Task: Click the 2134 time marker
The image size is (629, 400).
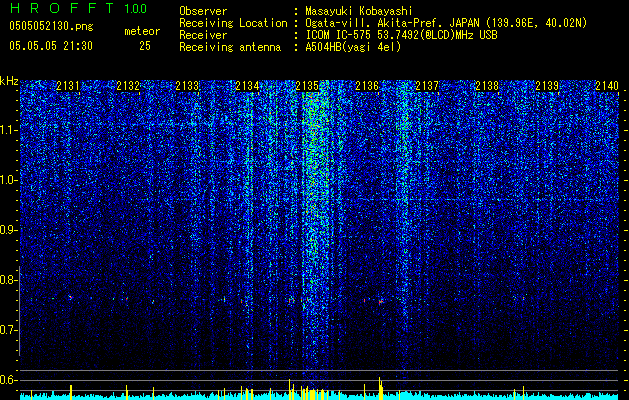Action: click(247, 85)
